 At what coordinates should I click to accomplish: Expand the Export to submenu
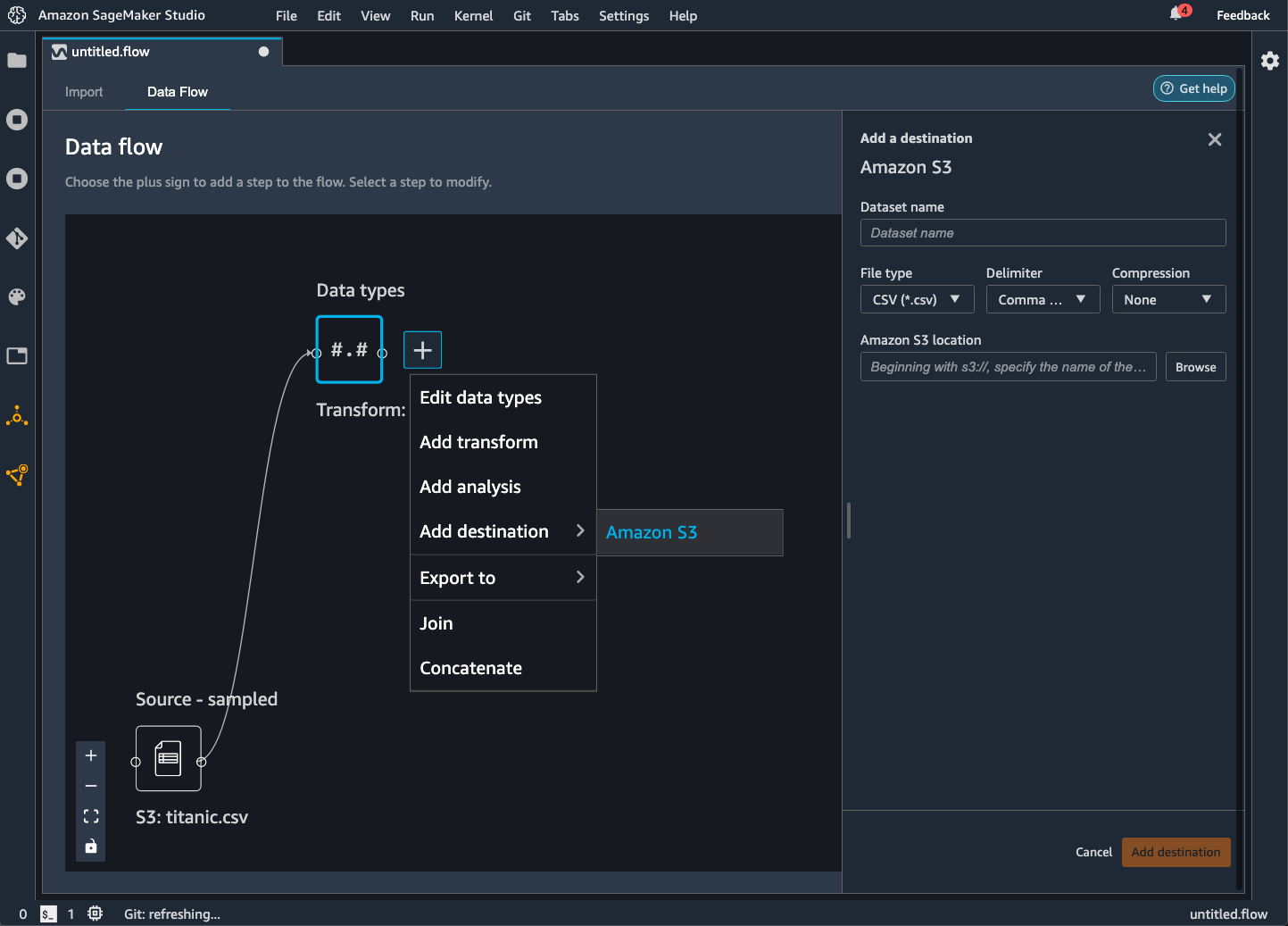coord(503,578)
